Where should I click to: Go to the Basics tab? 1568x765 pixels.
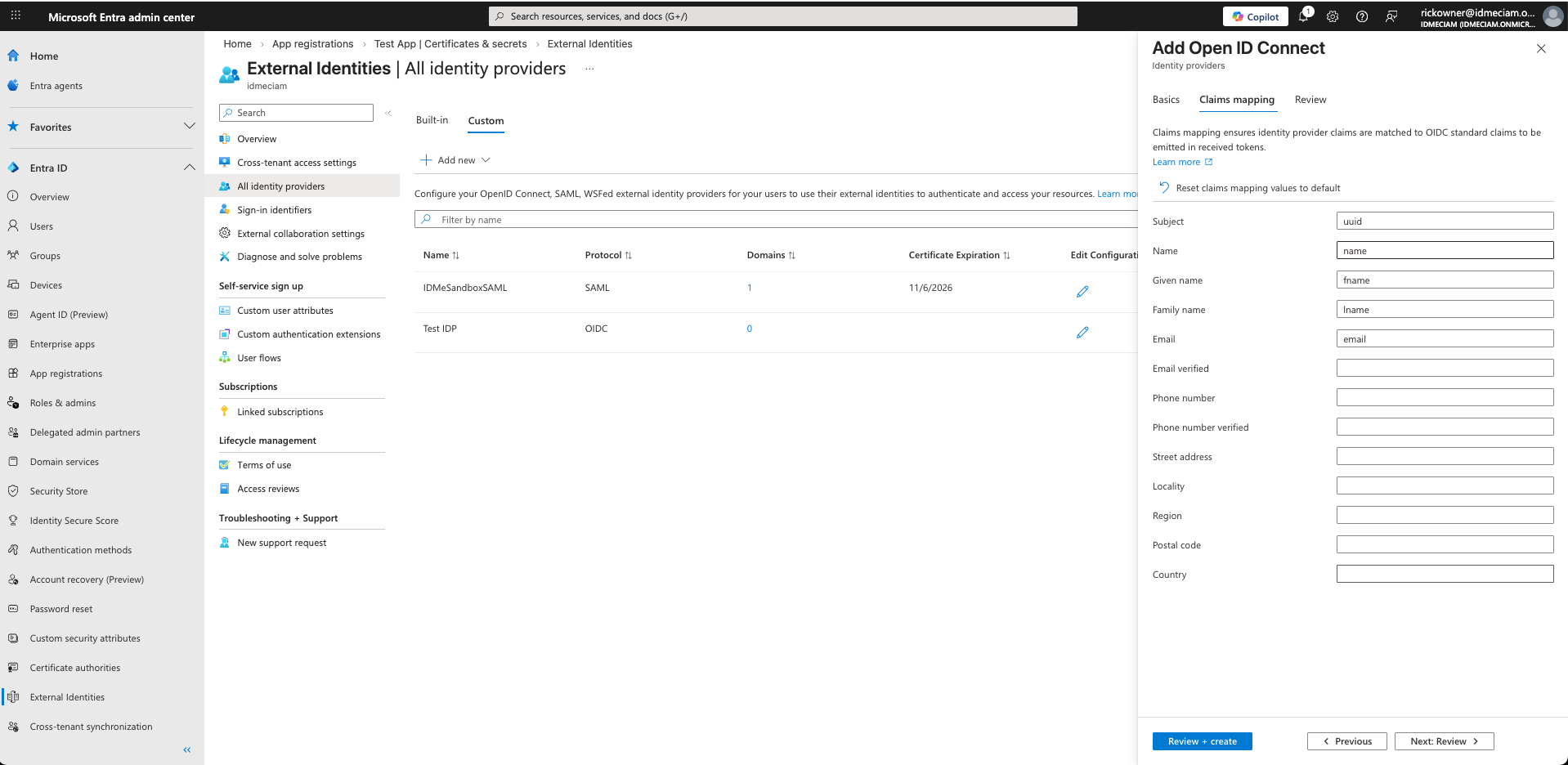click(1166, 100)
